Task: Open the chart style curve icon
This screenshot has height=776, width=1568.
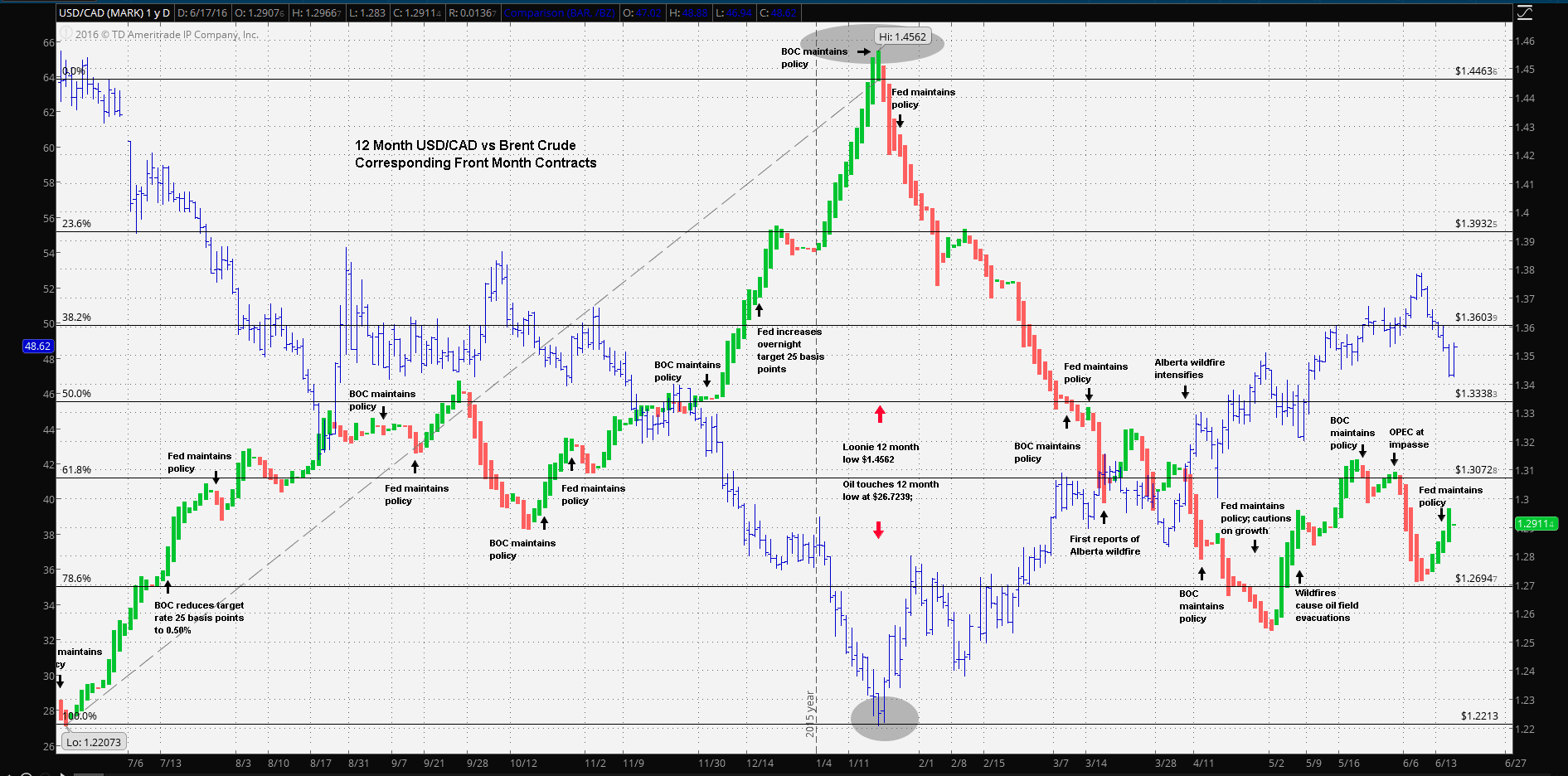Action: coord(1525,12)
